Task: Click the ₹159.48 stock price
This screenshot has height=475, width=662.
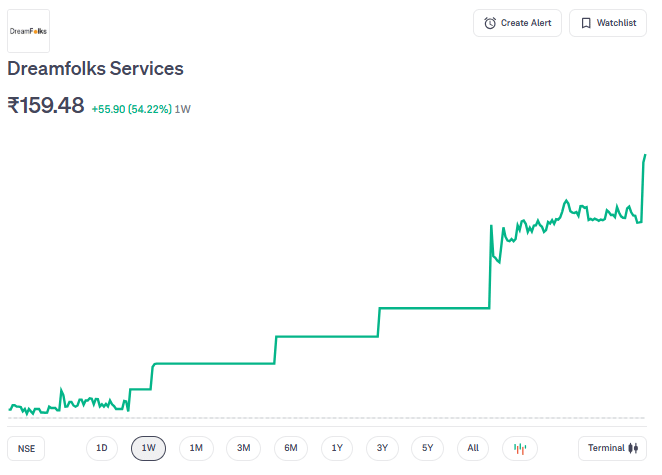Action: 45,105
